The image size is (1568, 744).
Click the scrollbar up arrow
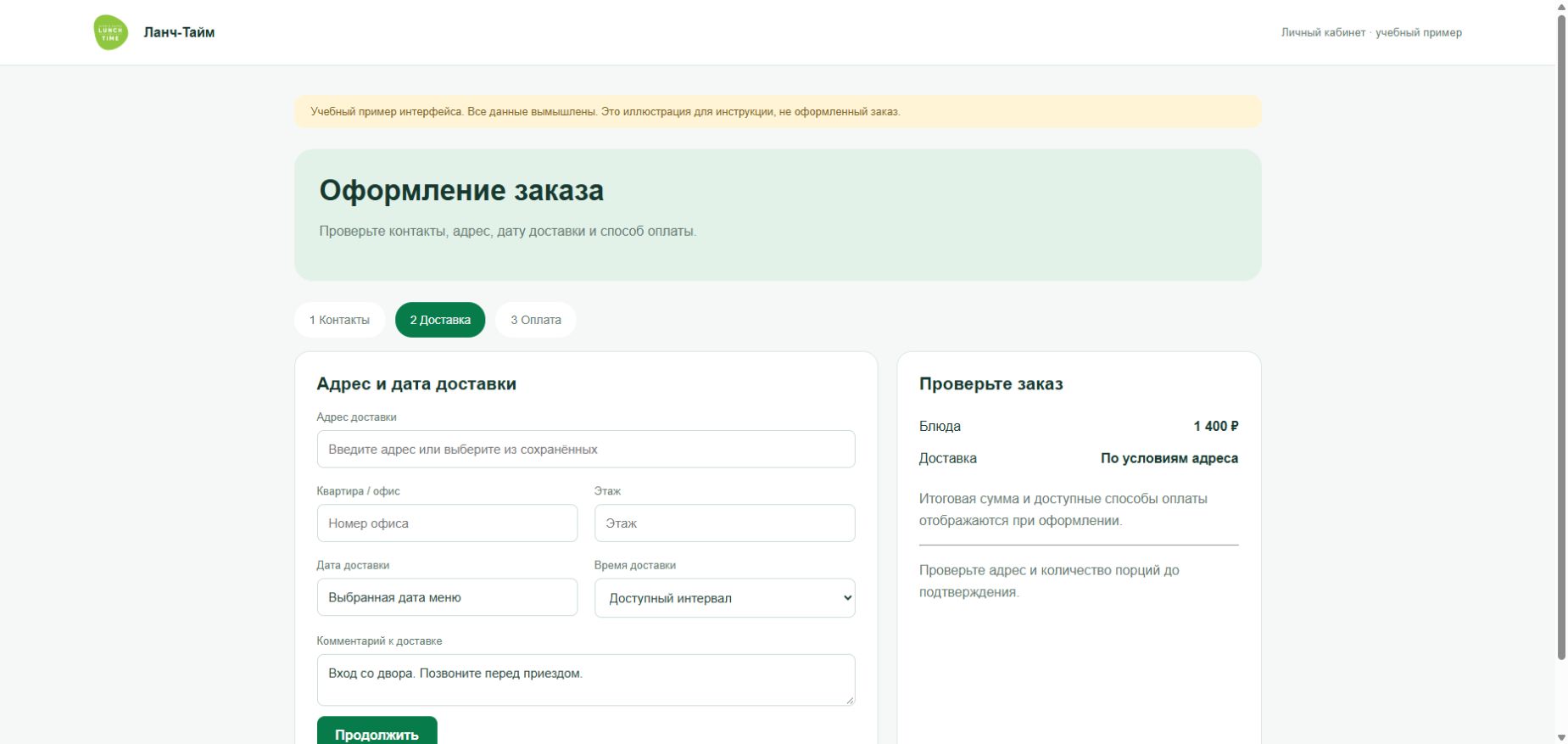click(1561, 7)
